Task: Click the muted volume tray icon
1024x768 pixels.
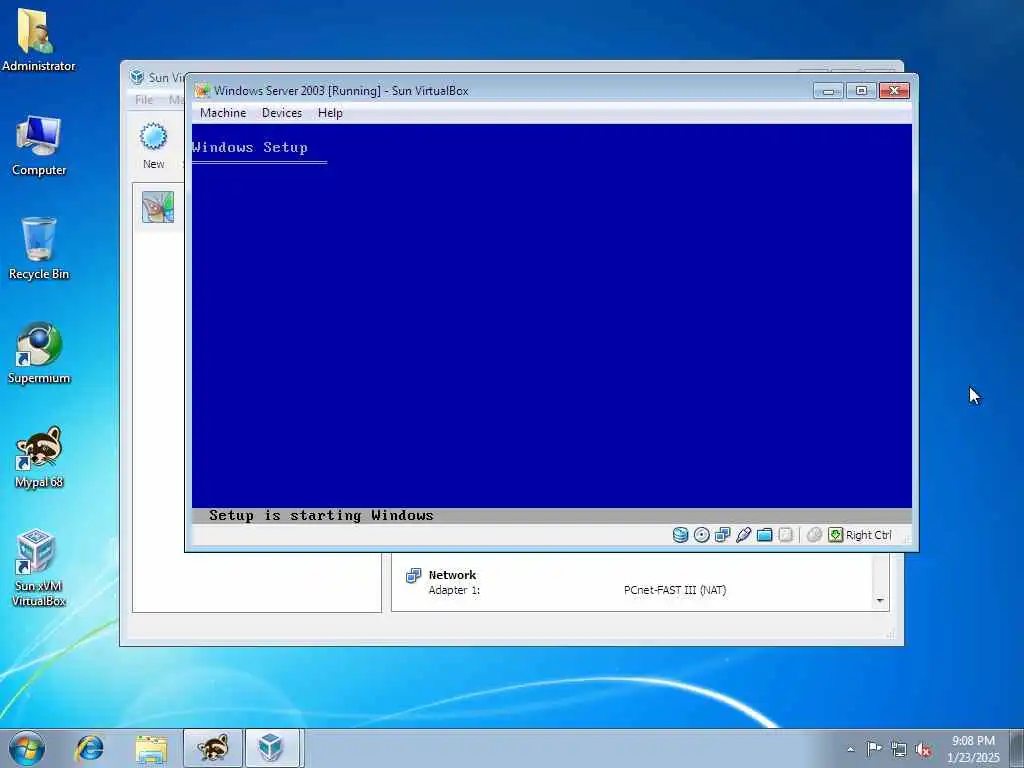Action: pyautogui.click(x=923, y=749)
